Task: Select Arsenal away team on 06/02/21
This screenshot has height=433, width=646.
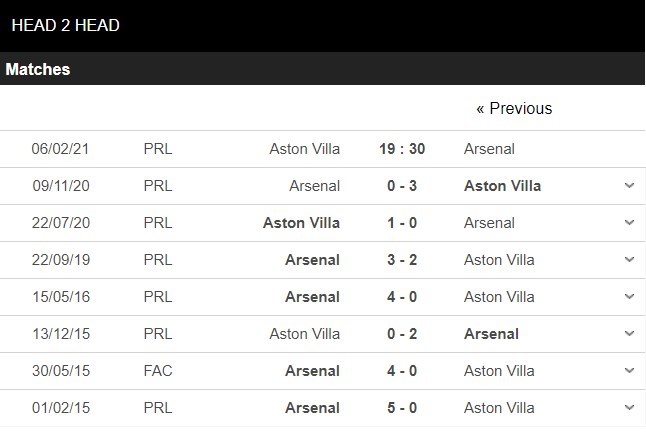Action: click(489, 149)
